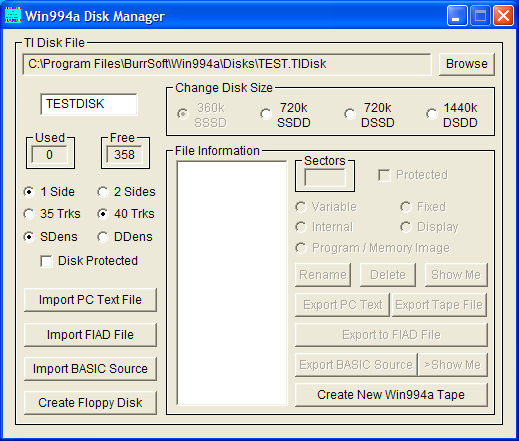Screen dimensions: 519x441
Task: Click the File Information file list box
Action: coord(232,283)
